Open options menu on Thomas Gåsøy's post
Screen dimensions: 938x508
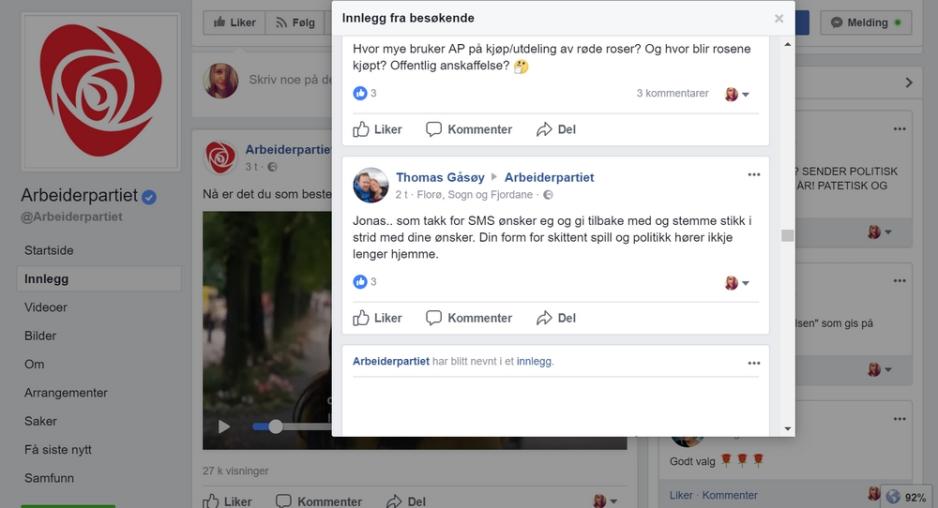tap(753, 175)
